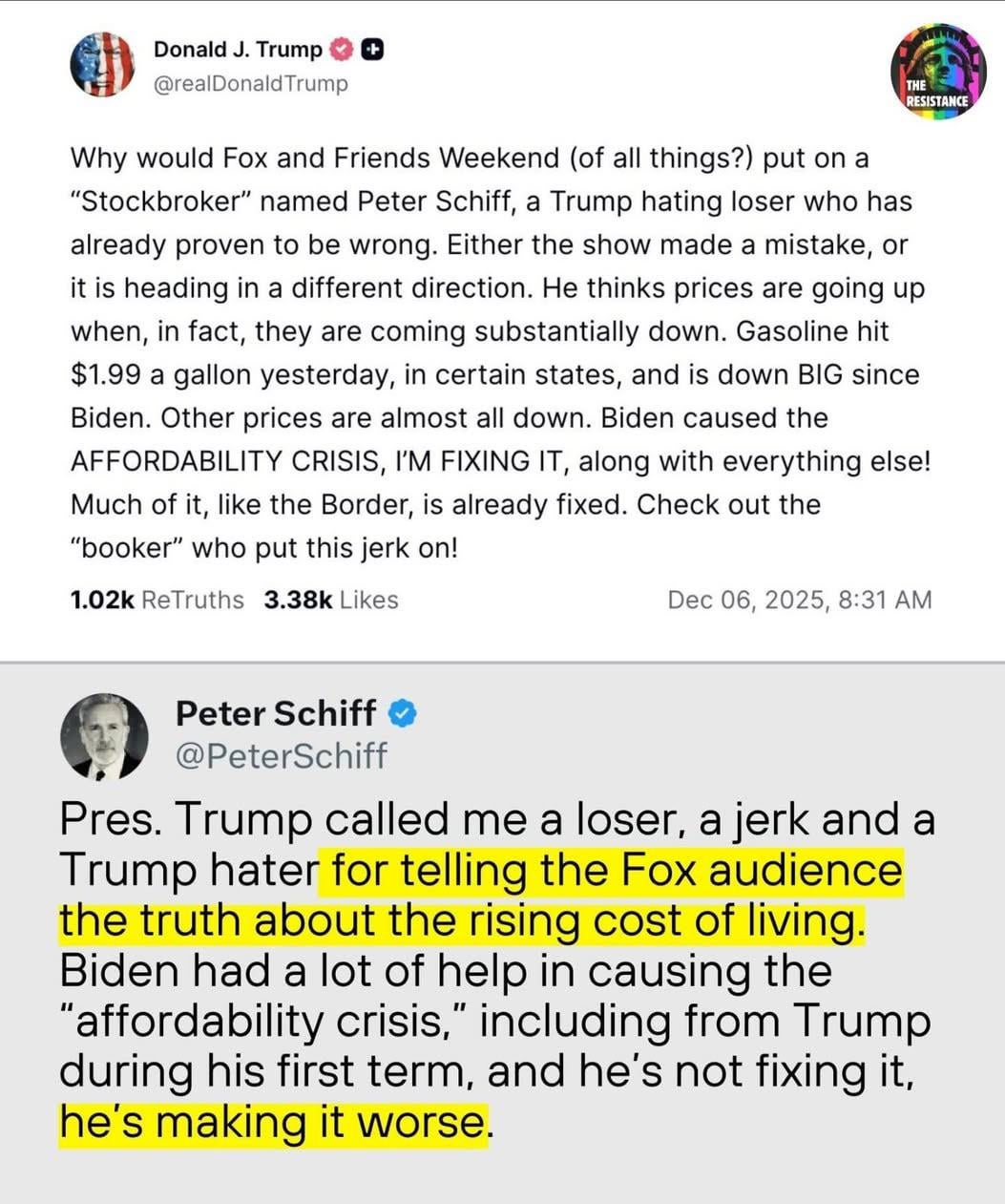
Task: Click the red verified badge beside Trump's name
Action: (341, 49)
